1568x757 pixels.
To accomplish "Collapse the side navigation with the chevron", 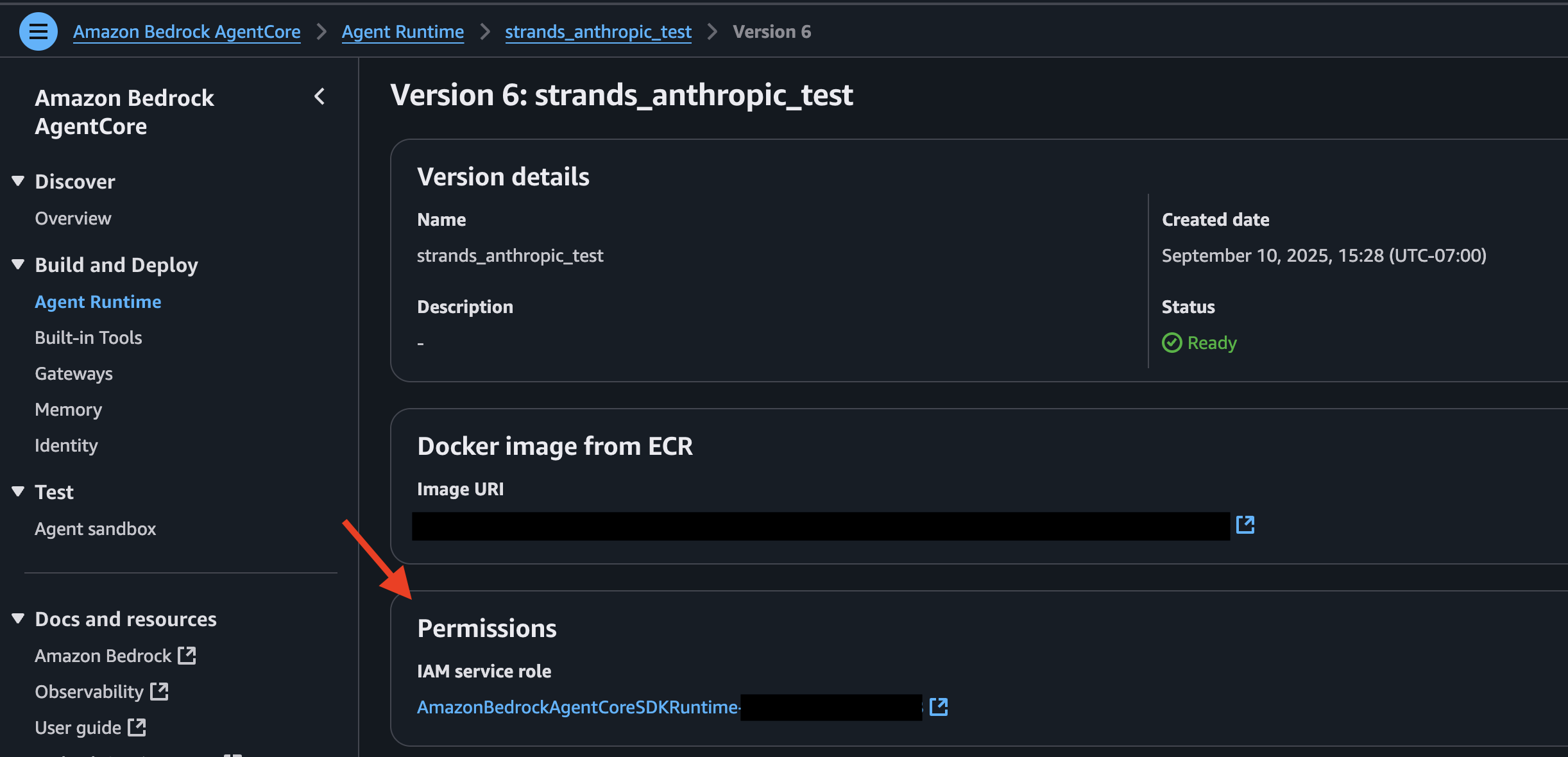I will 320,97.
